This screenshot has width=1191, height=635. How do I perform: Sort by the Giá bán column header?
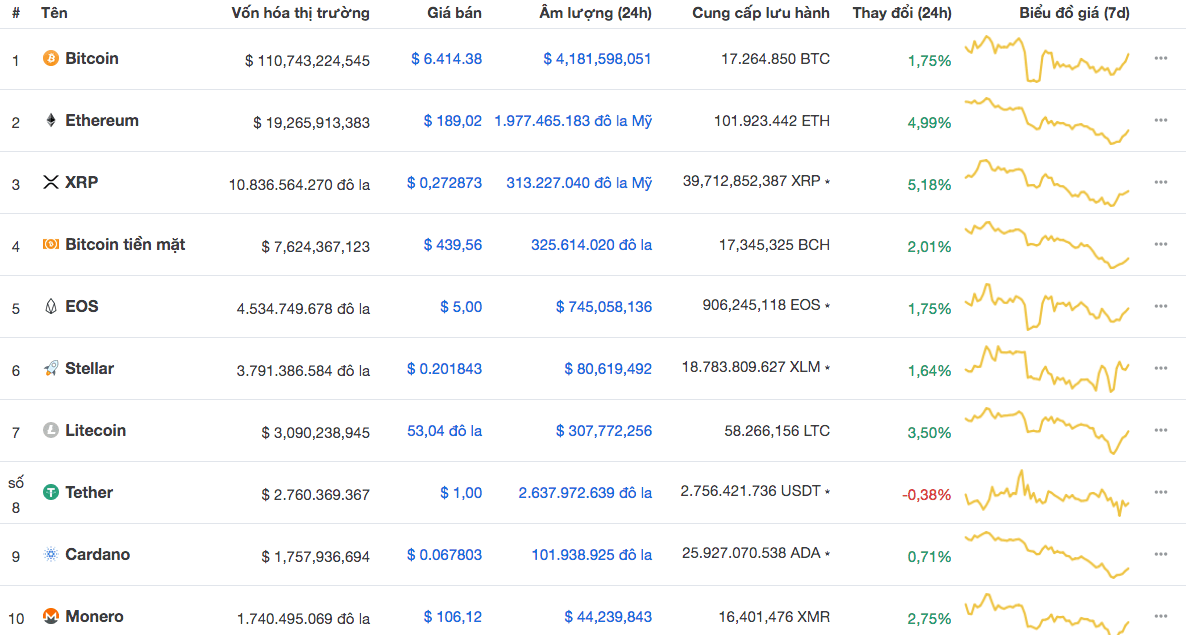tap(454, 13)
